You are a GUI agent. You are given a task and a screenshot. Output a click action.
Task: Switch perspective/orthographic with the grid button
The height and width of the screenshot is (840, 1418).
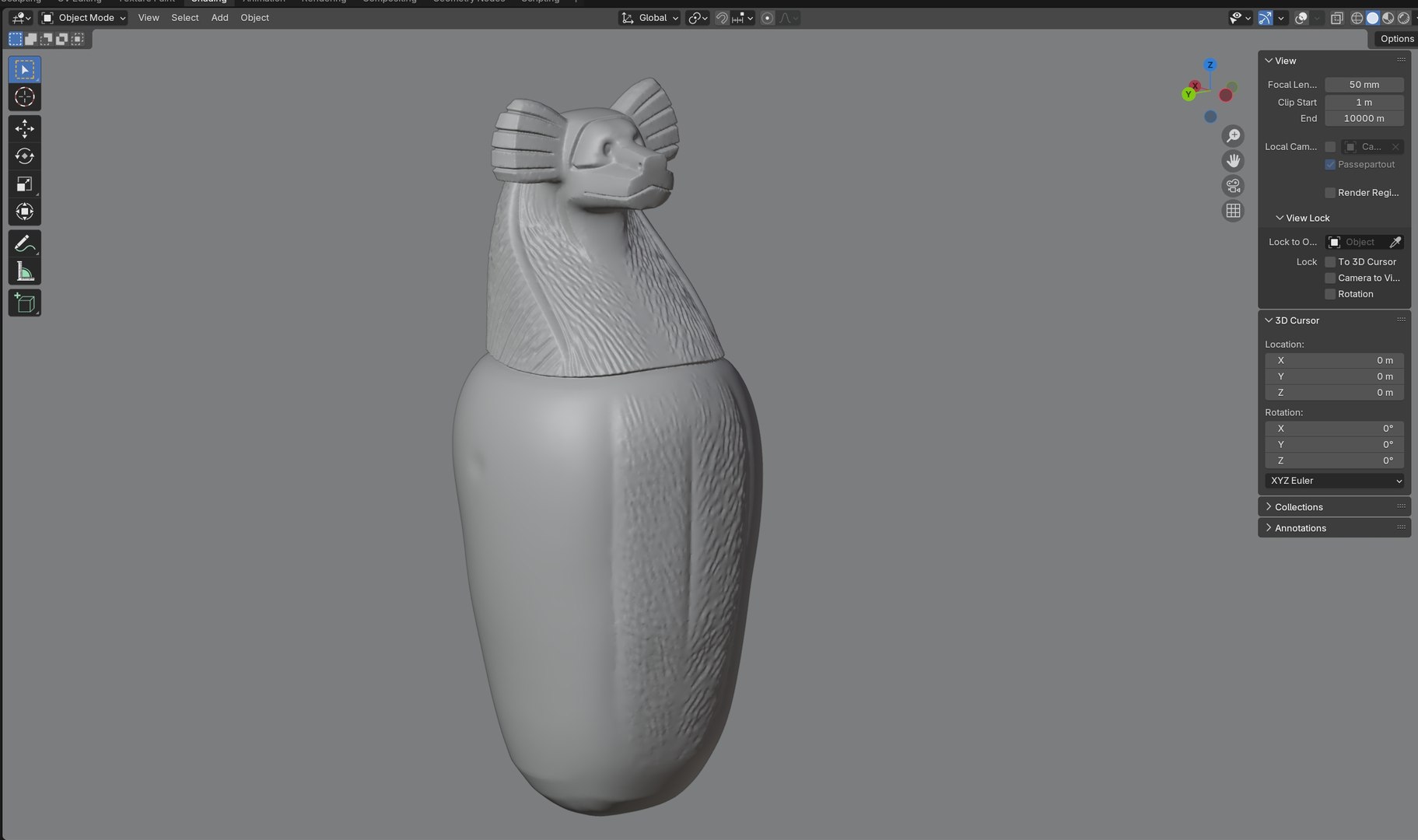coord(1234,211)
